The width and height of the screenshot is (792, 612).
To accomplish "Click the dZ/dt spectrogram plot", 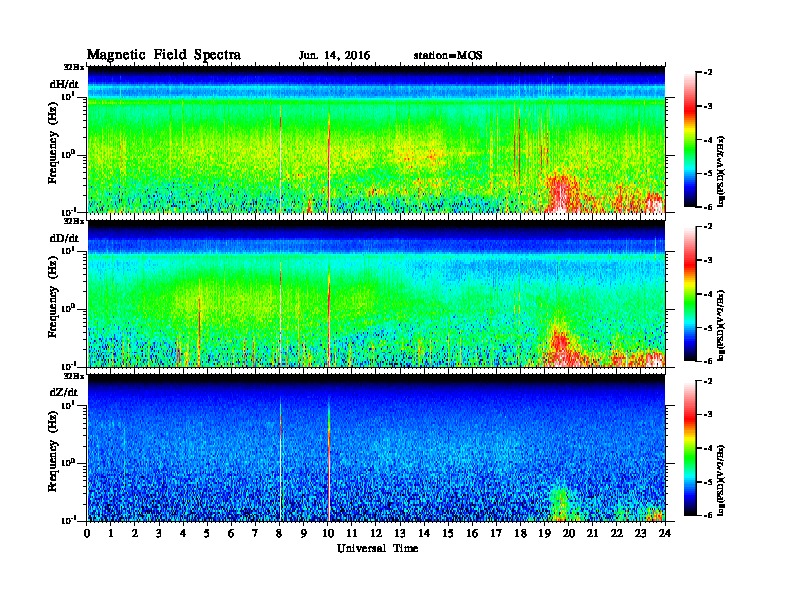I will tap(376, 448).
